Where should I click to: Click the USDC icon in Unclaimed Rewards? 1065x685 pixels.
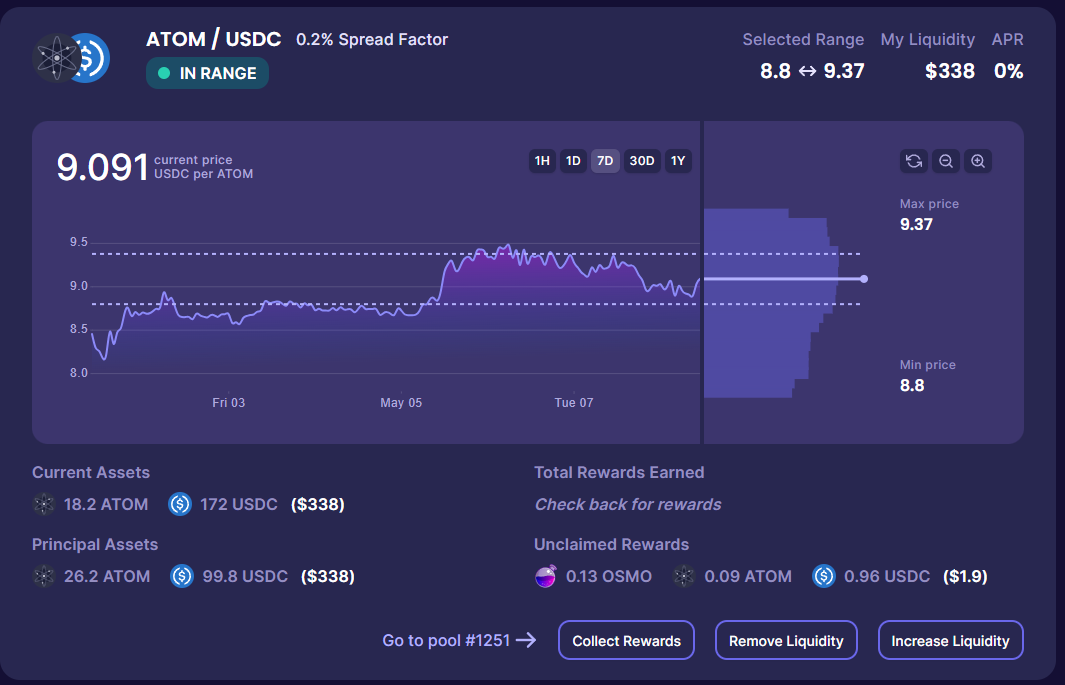pyautogui.click(x=823, y=576)
